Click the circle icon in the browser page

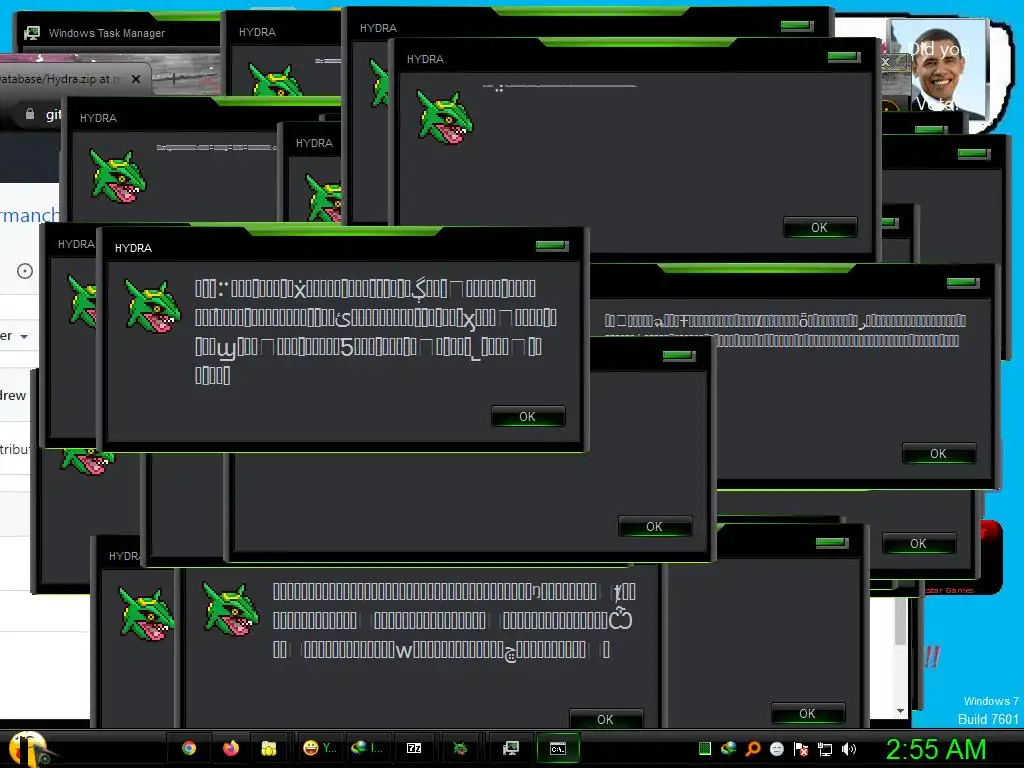pos(25,271)
